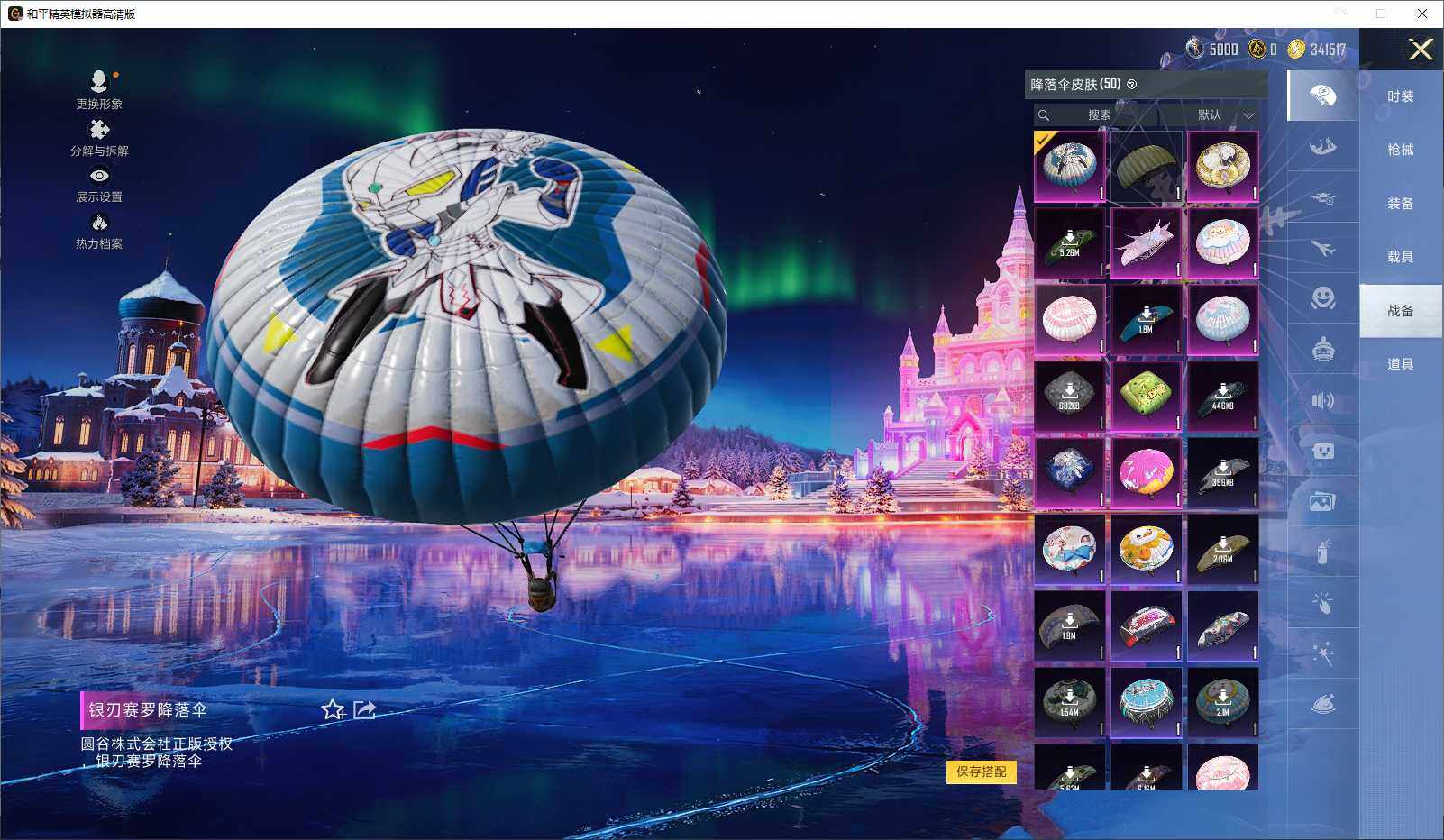1444x840 pixels.
Task: Click the share arrow icon beside skin name
Action: (x=365, y=710)
